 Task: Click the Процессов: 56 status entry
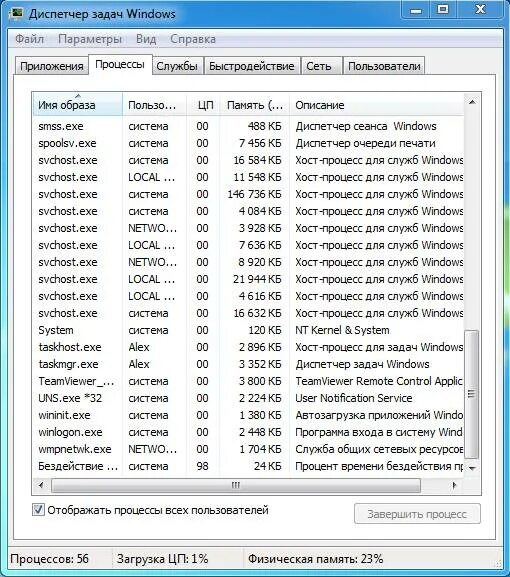(50, 559)
